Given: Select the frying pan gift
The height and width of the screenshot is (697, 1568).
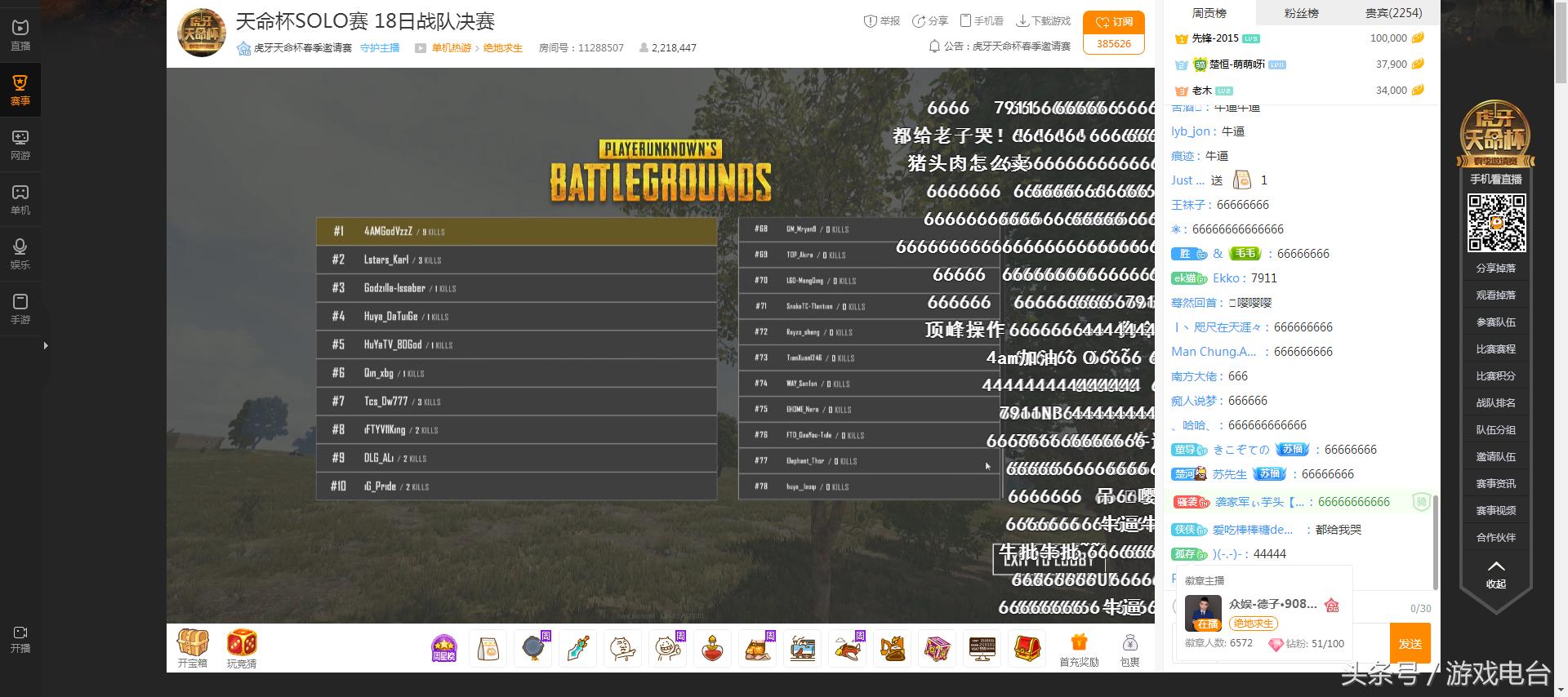Looking at the screenshot, I should click(534, 648).
